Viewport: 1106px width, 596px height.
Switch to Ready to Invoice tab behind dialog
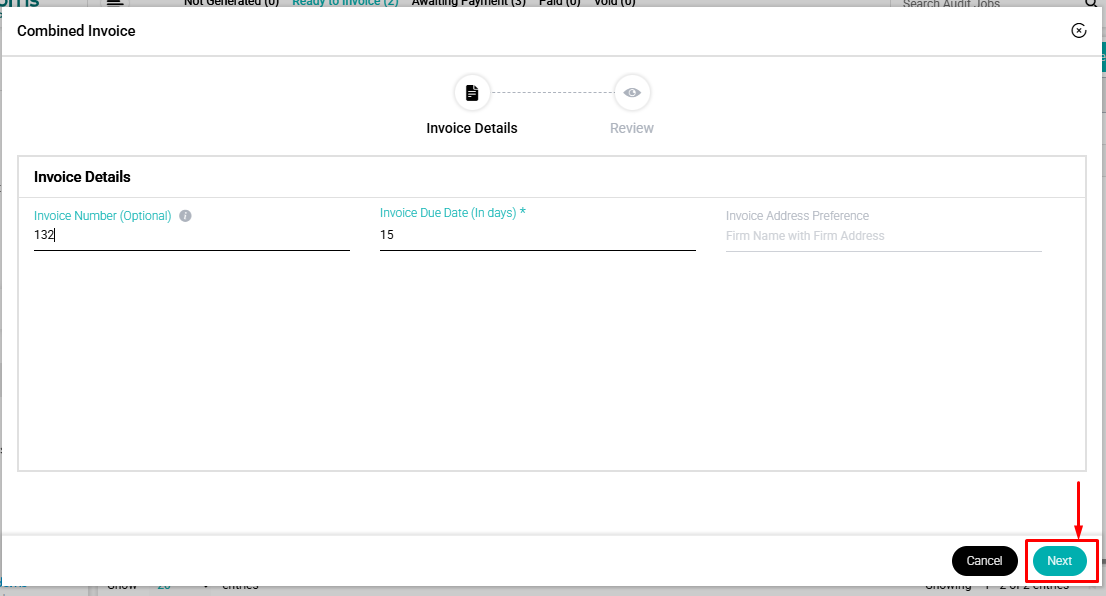pyautogui.click(x=346, y=3)
